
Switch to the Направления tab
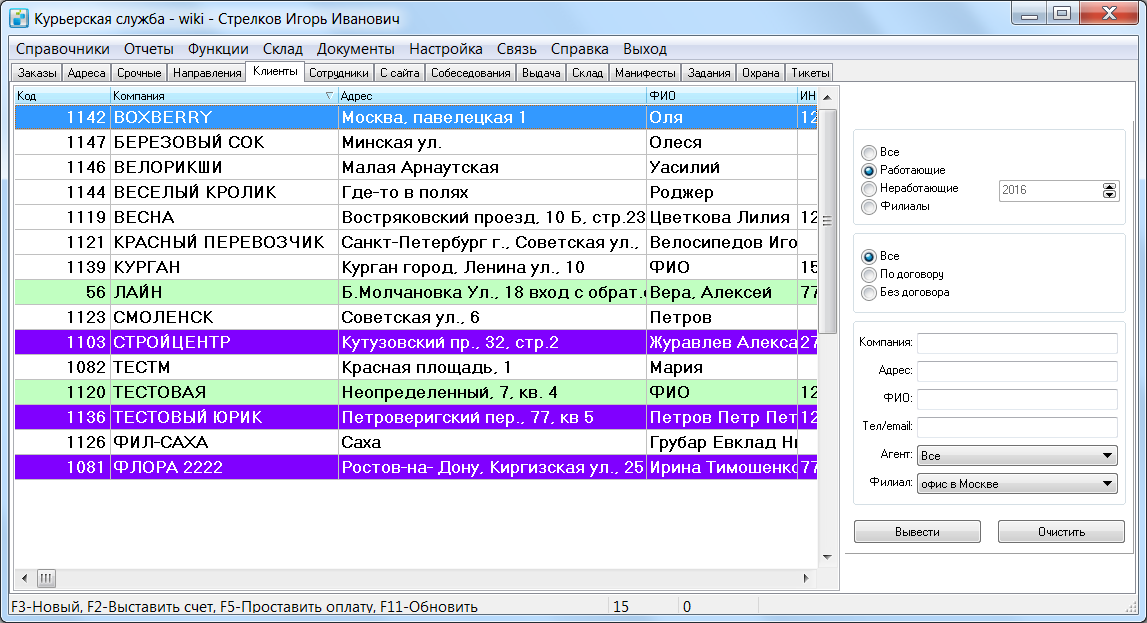(207, 73)
